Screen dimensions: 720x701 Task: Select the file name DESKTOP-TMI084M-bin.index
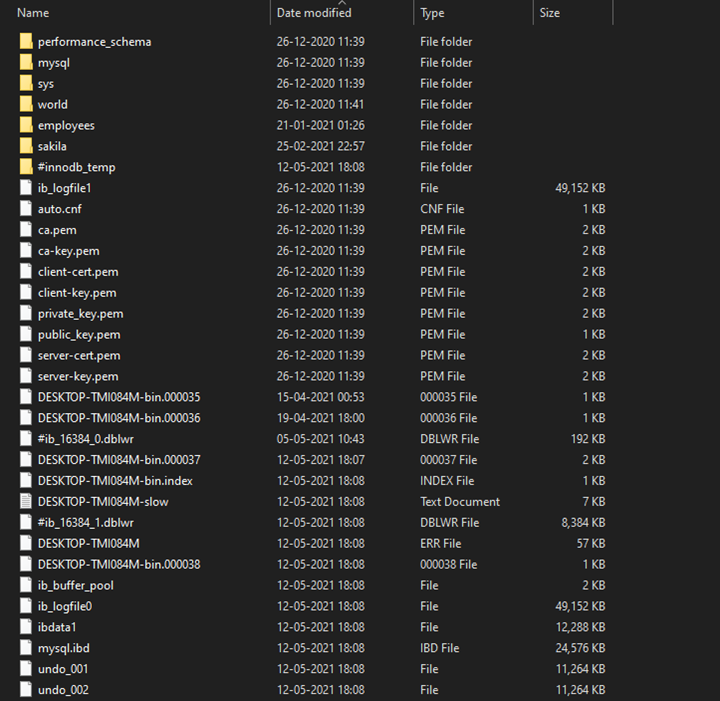click(115, 481)
